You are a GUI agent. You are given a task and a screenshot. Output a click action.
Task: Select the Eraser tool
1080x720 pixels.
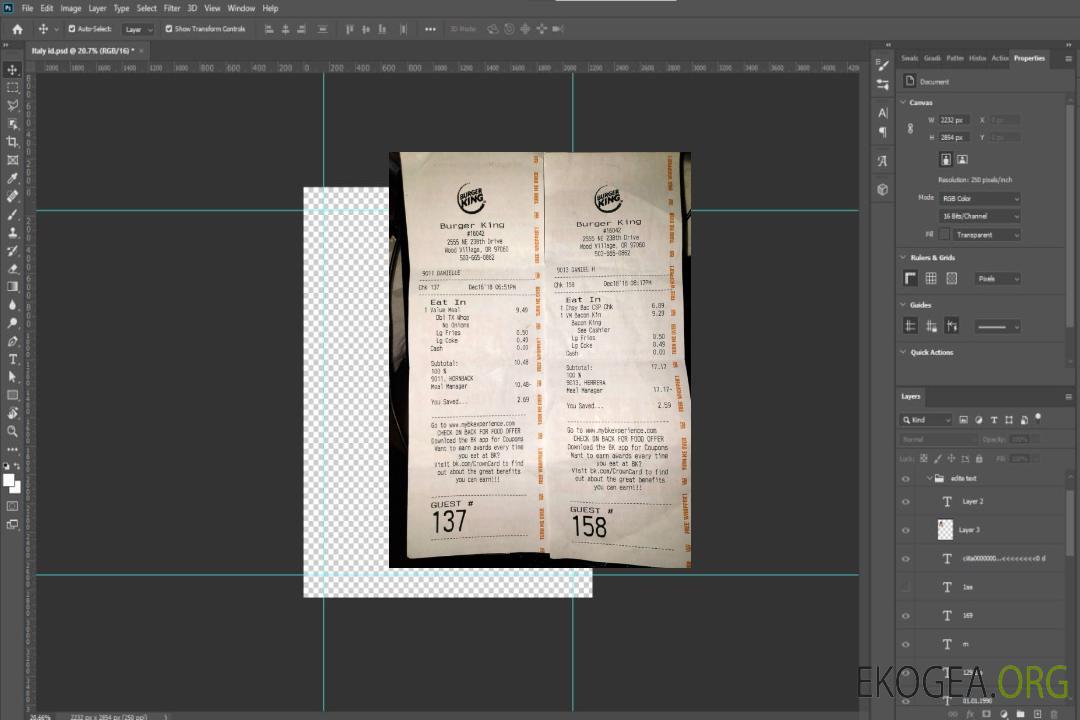coord(12,269)
